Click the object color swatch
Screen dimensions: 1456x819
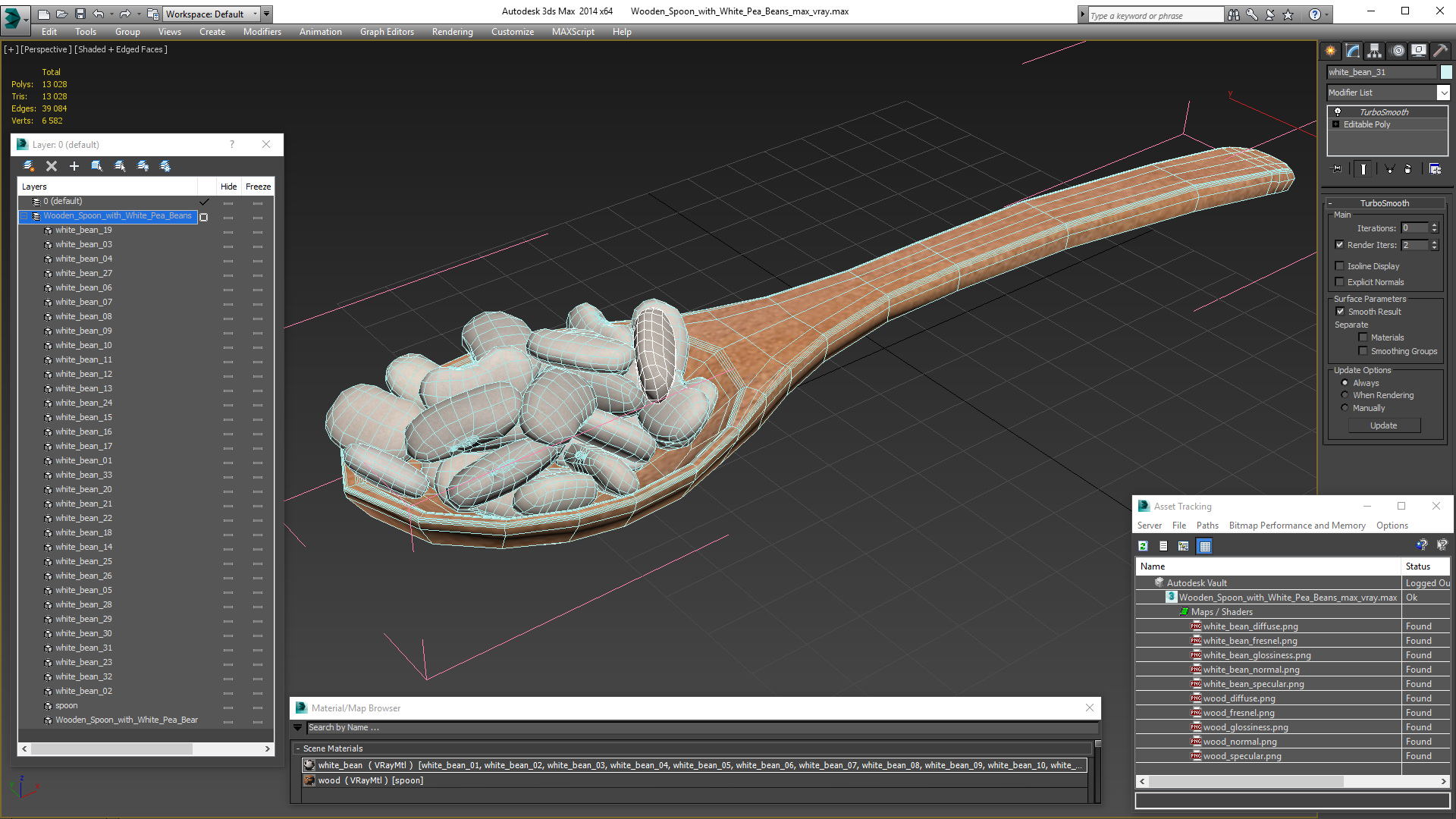(x=1446, y=72)
